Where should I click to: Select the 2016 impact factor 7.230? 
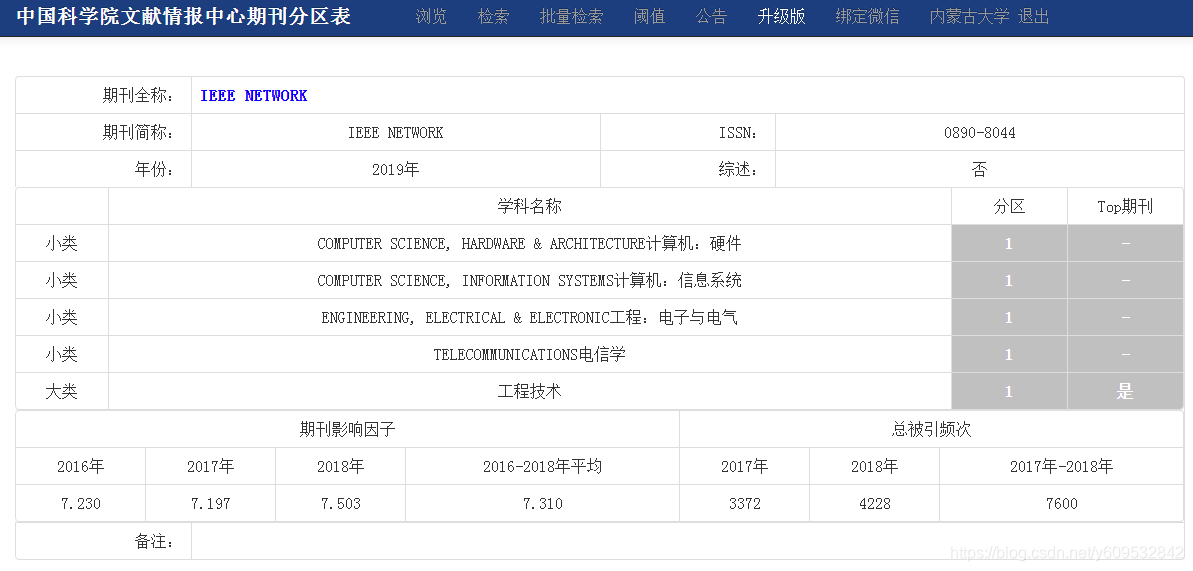81,503
